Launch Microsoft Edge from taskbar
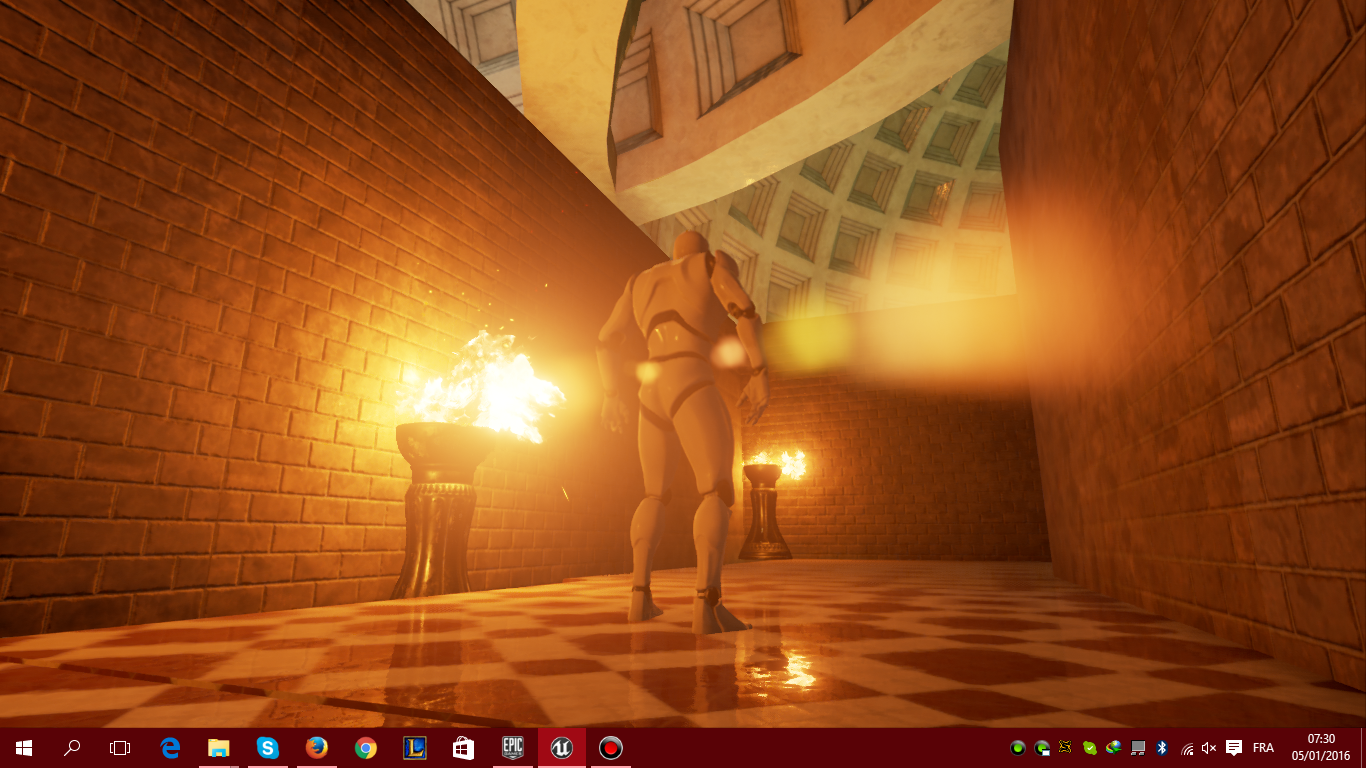Image resolution: width=1366 pixels, height=768 pixels. (x=170, y=748)
